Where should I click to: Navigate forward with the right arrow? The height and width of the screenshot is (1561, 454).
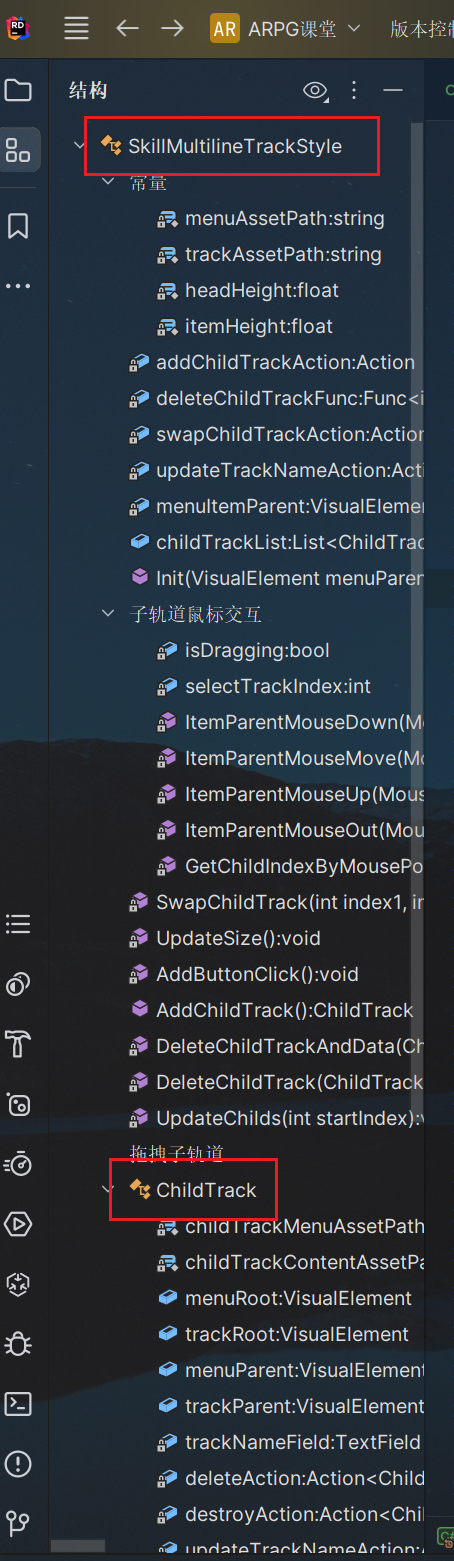click(173, 28)
